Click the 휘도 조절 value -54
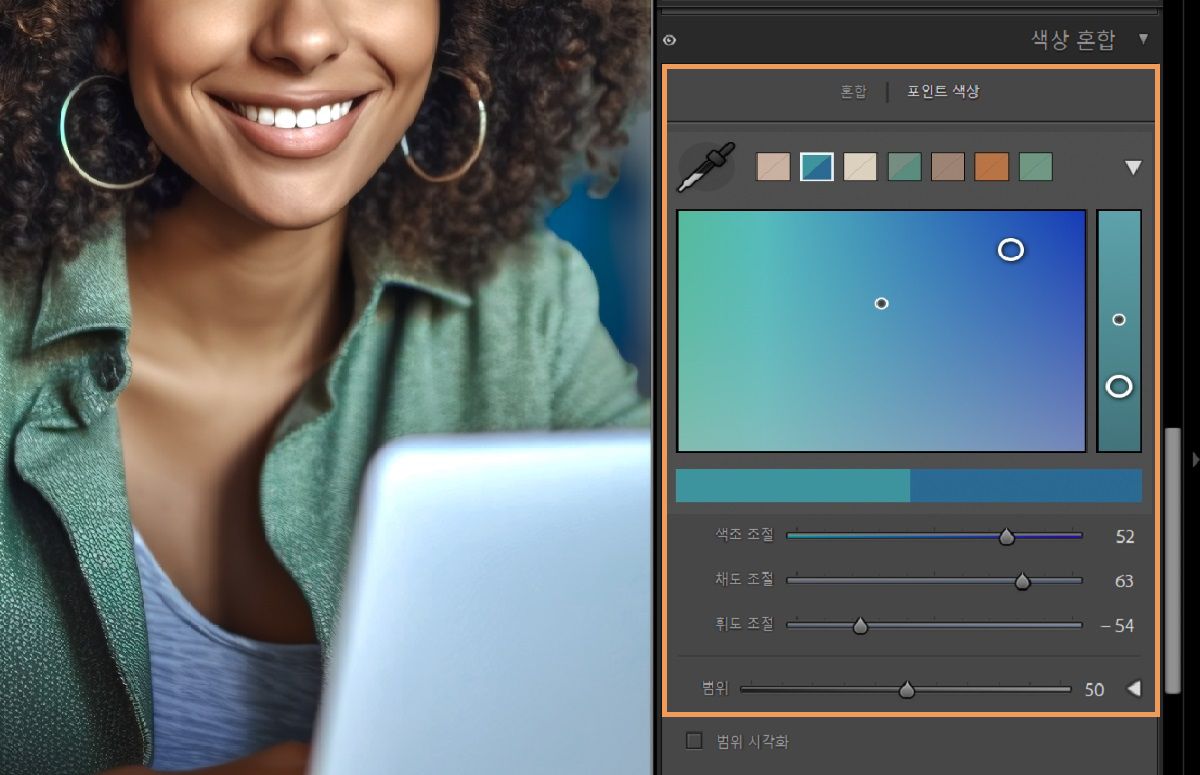This screenshot has width=1200, height=775. (x=1118, y=626)
